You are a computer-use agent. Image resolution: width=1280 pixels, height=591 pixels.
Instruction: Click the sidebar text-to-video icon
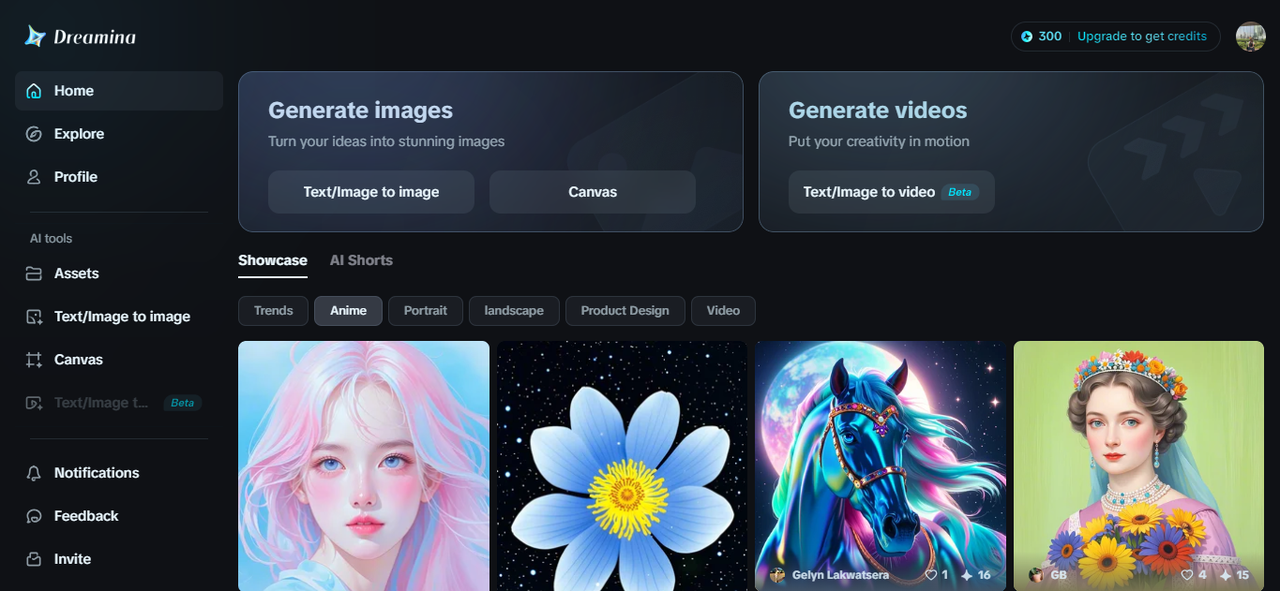[x=34, y=403]
